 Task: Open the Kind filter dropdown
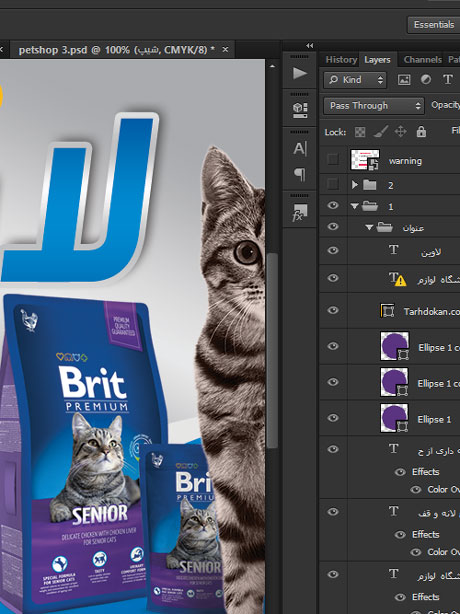(x=355, y=80)
